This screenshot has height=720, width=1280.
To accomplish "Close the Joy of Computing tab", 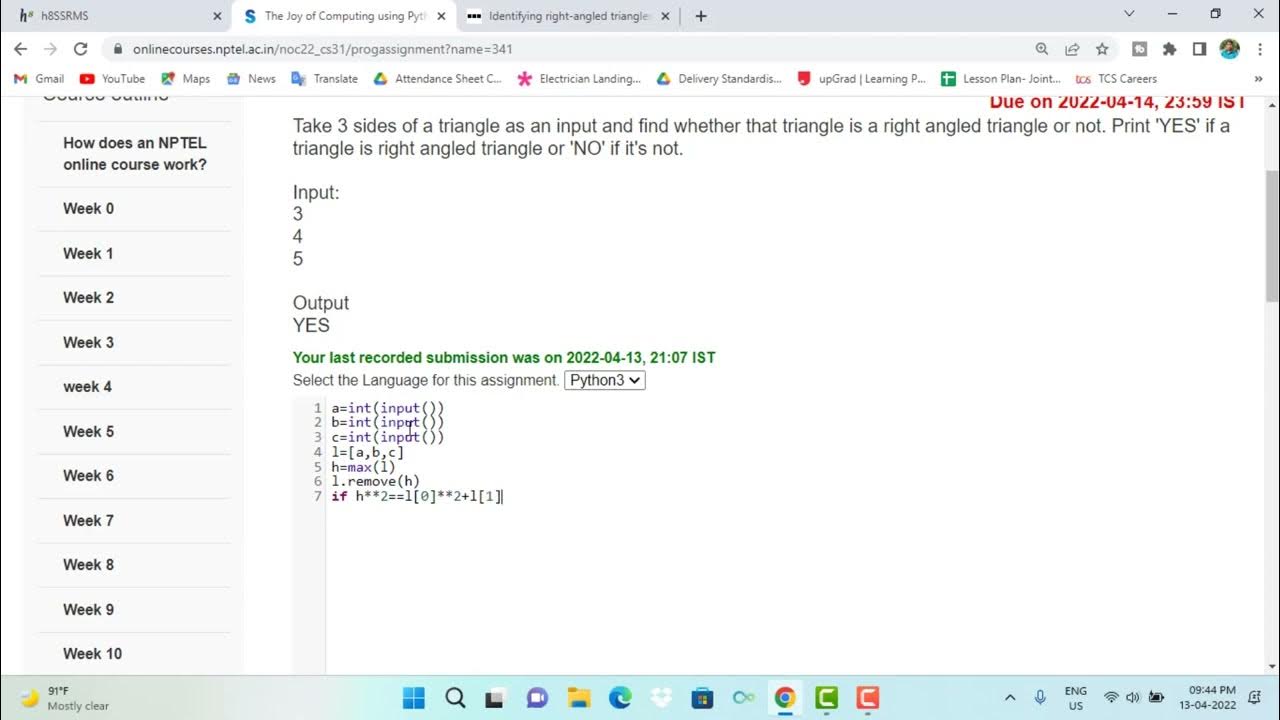I will (441, 16).
